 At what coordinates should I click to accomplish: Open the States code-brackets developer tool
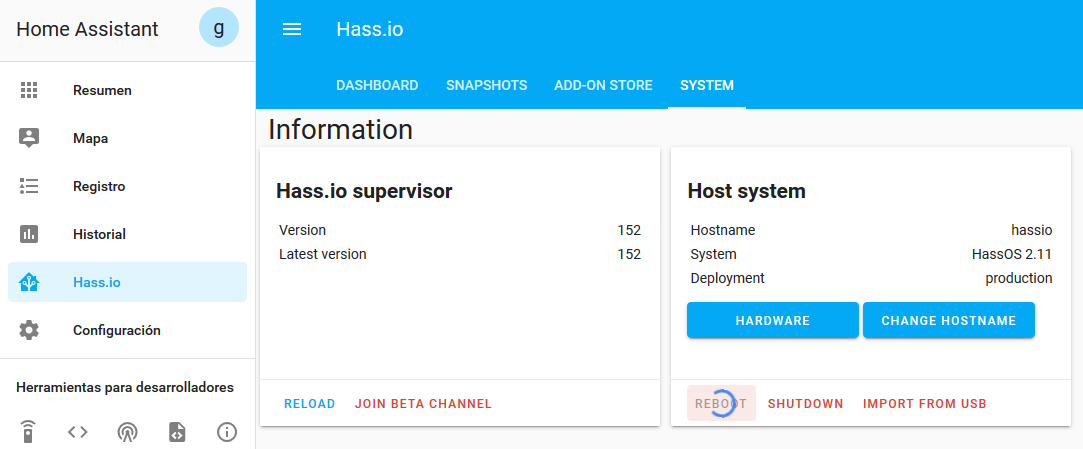point(77,432)
